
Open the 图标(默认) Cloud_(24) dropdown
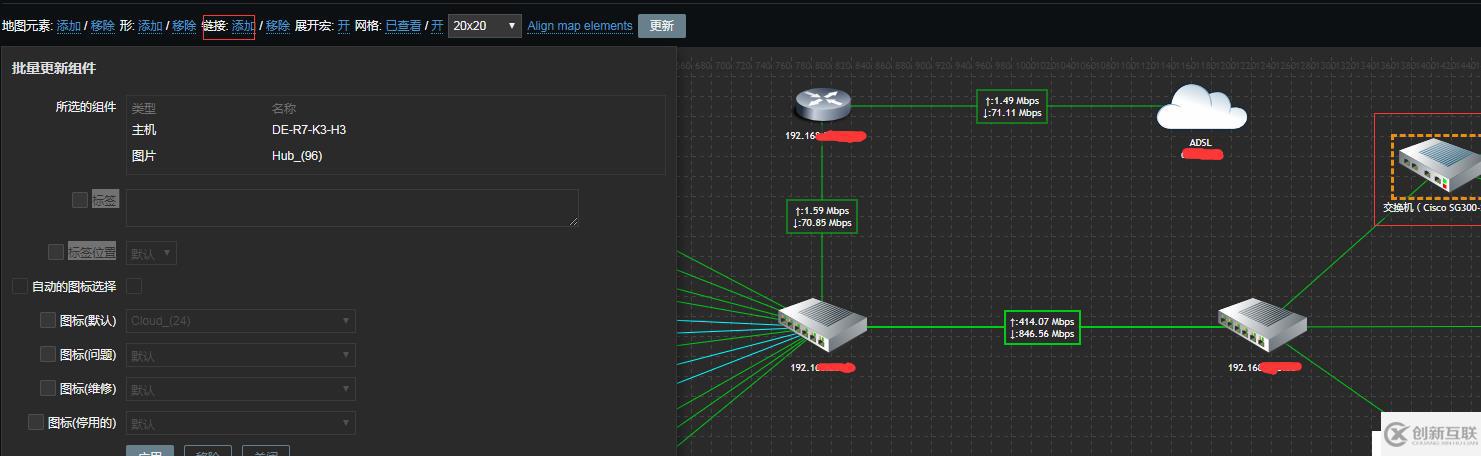[240, 321]
